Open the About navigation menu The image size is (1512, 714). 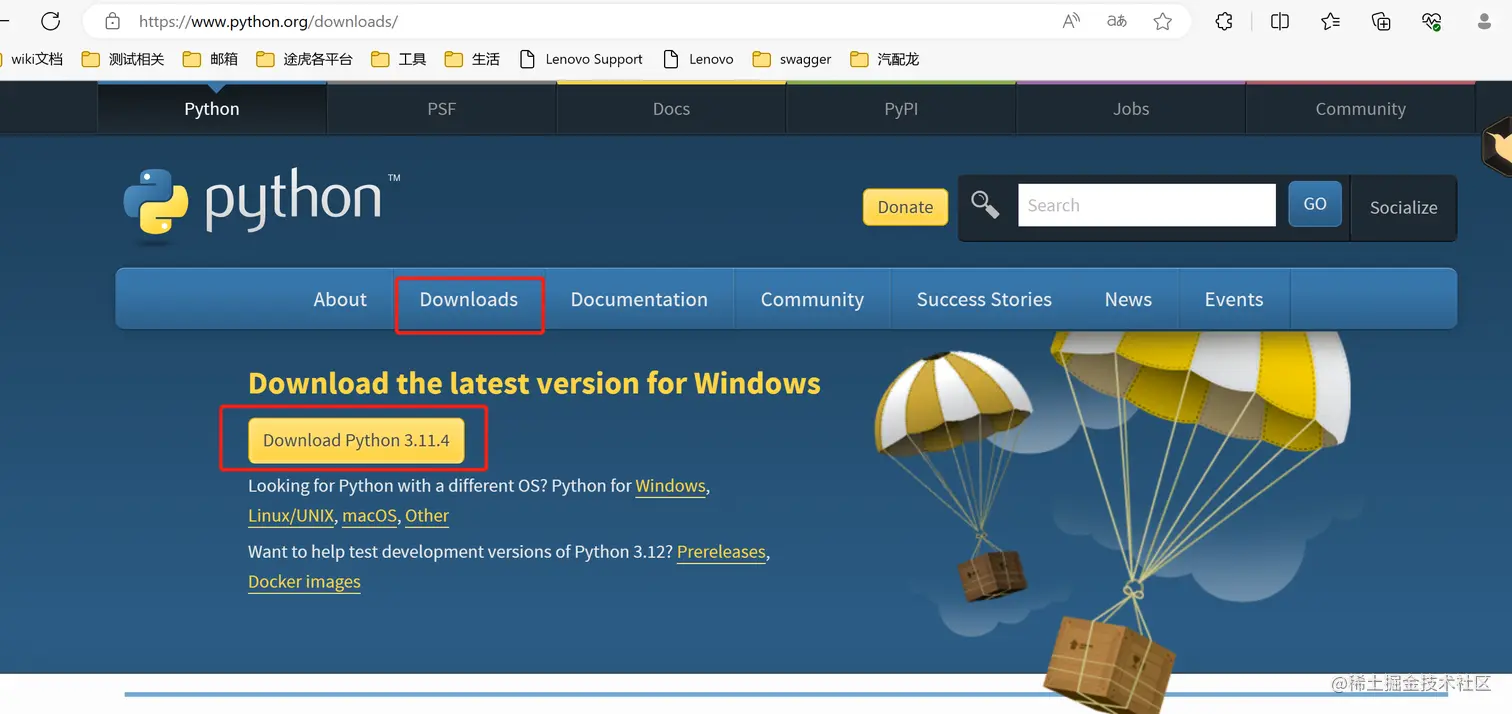(x=340, y=299)
